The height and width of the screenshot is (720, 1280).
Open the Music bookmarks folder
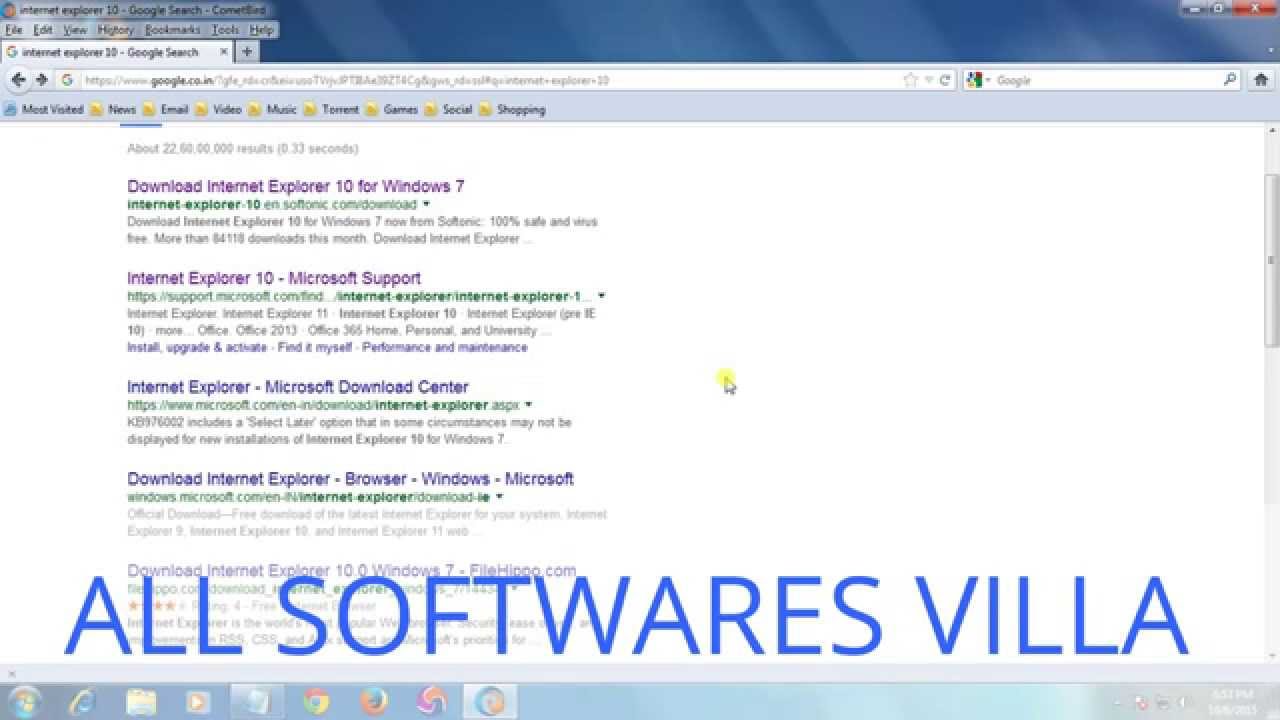[273, 109]
